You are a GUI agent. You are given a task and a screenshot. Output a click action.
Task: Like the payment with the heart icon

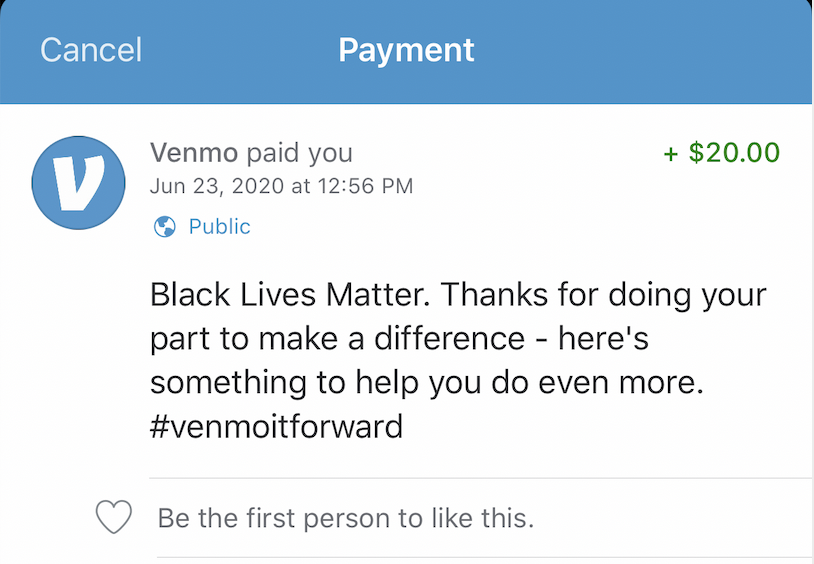click(x=114, y=517)
